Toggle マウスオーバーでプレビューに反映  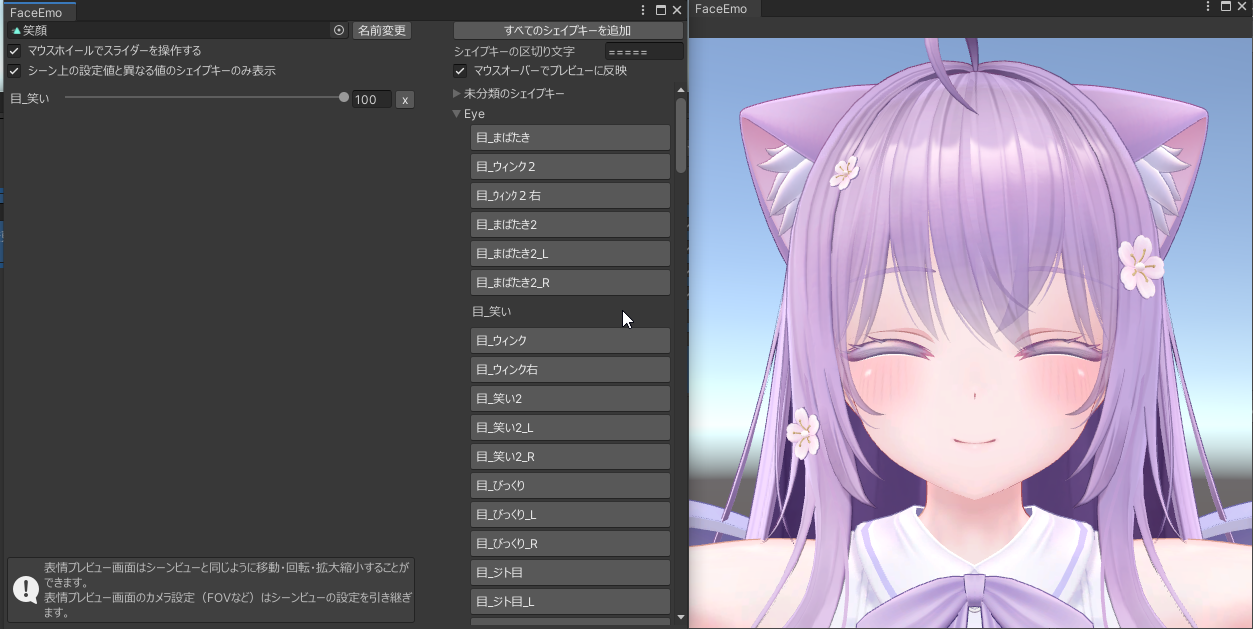pyautogui.click(x=459, y=70)
